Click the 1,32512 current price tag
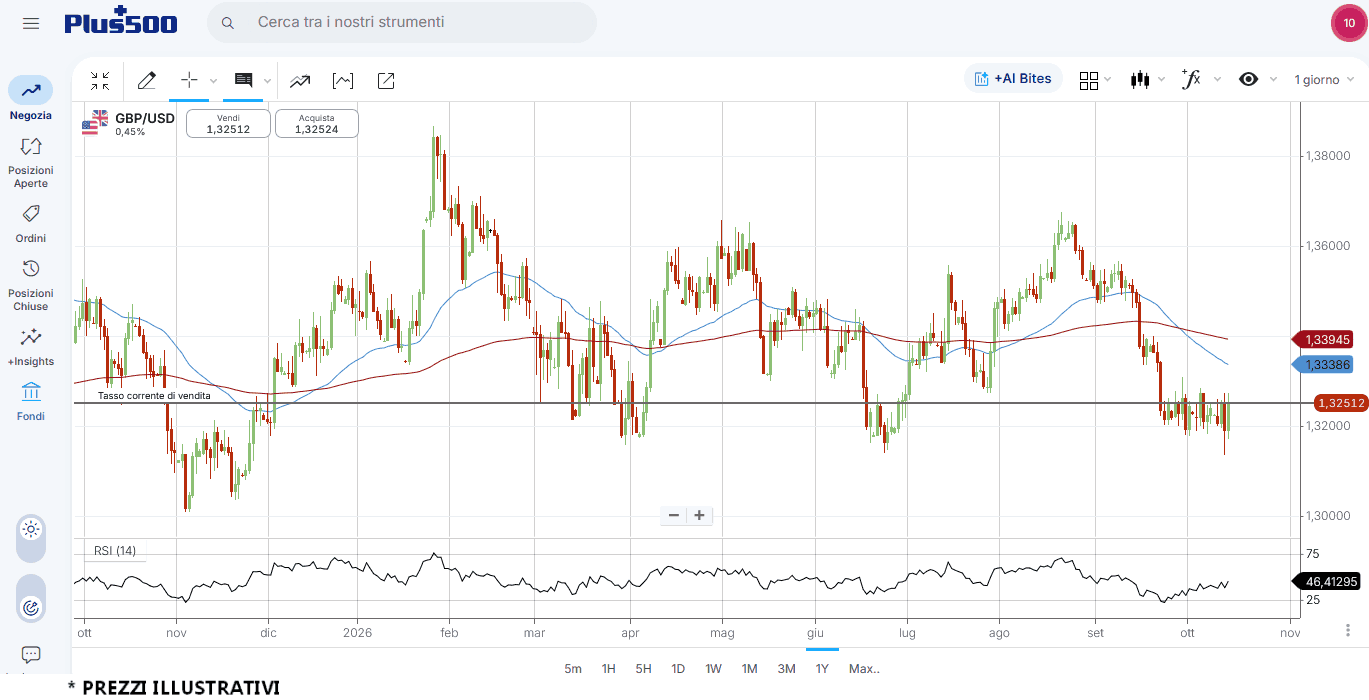This screenshot has width=1369, height=700. [x=1339, y=403]
